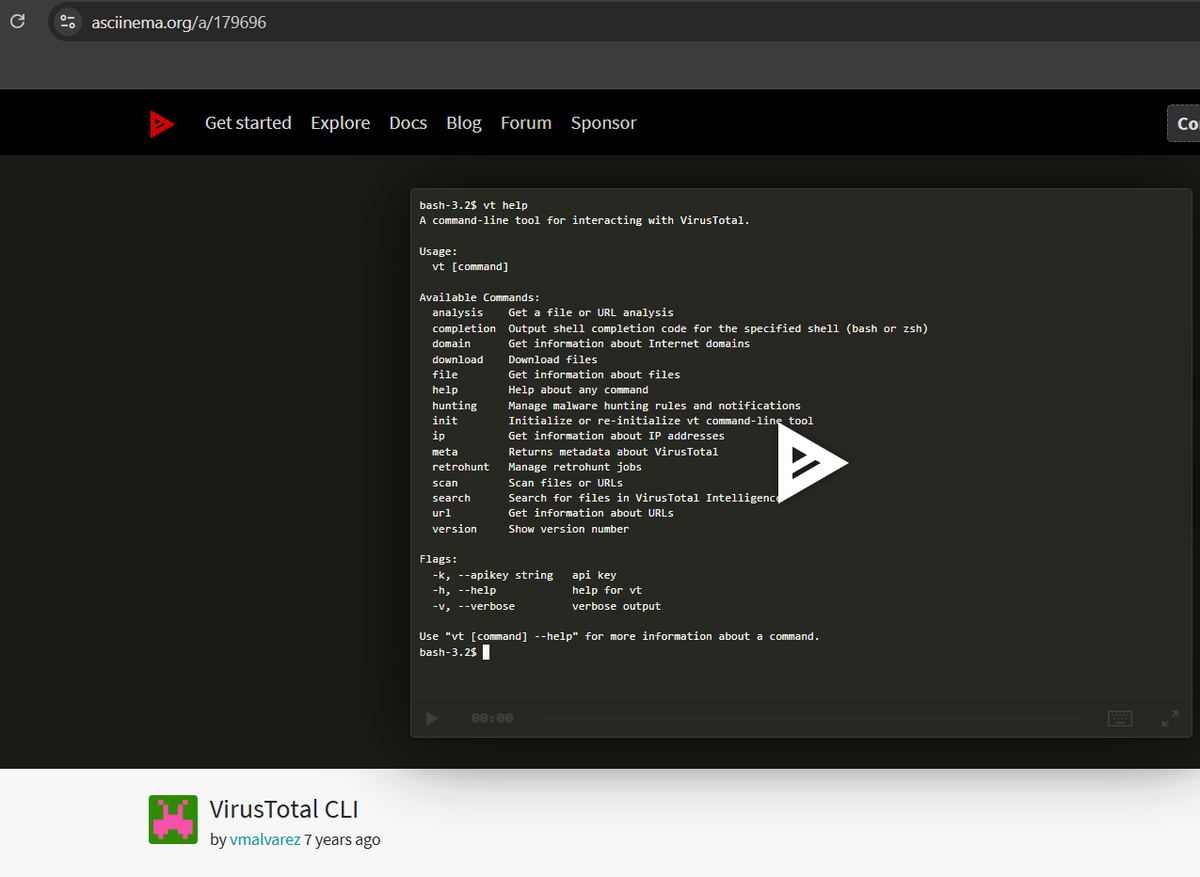The width and height of the screenshot is (1200, 877).
Task: Click the '7 years ago' timestamp
Action: click(342, 840)
